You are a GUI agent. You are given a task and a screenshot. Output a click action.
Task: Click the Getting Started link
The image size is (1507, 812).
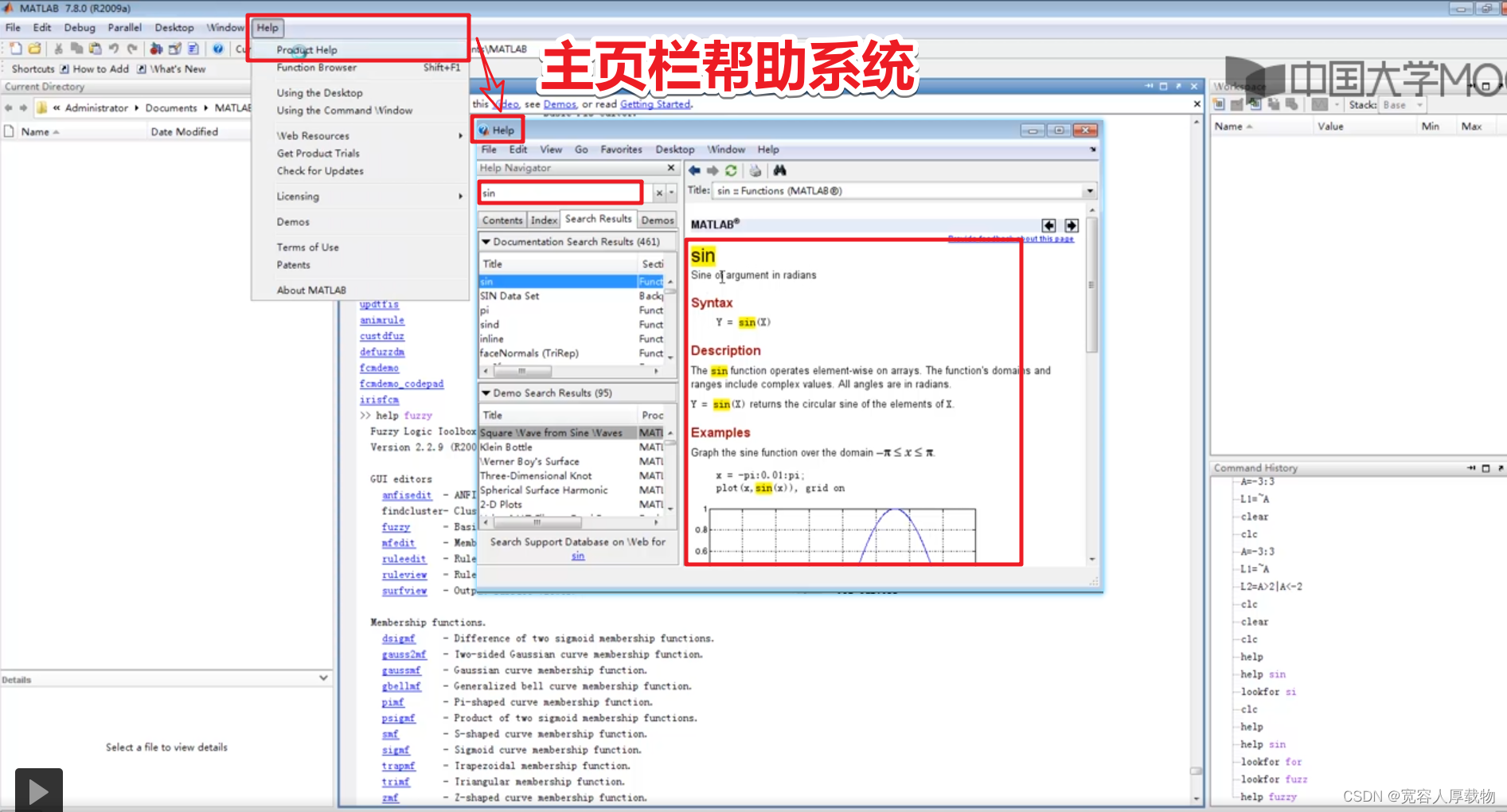655,104
